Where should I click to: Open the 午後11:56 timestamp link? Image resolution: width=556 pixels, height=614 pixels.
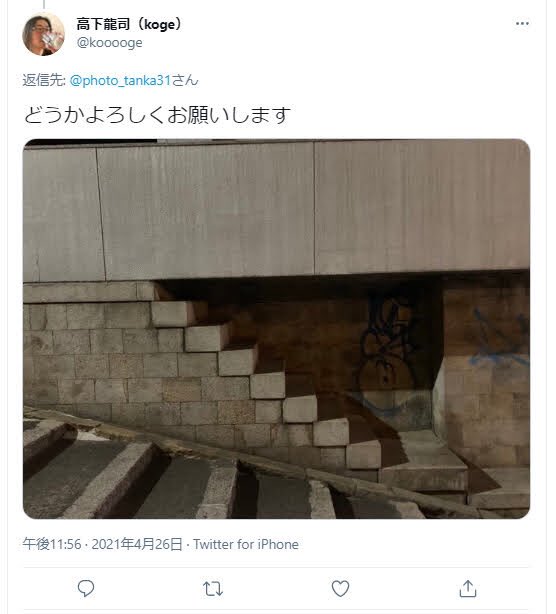pyautogui.click(x=52, y=544)
